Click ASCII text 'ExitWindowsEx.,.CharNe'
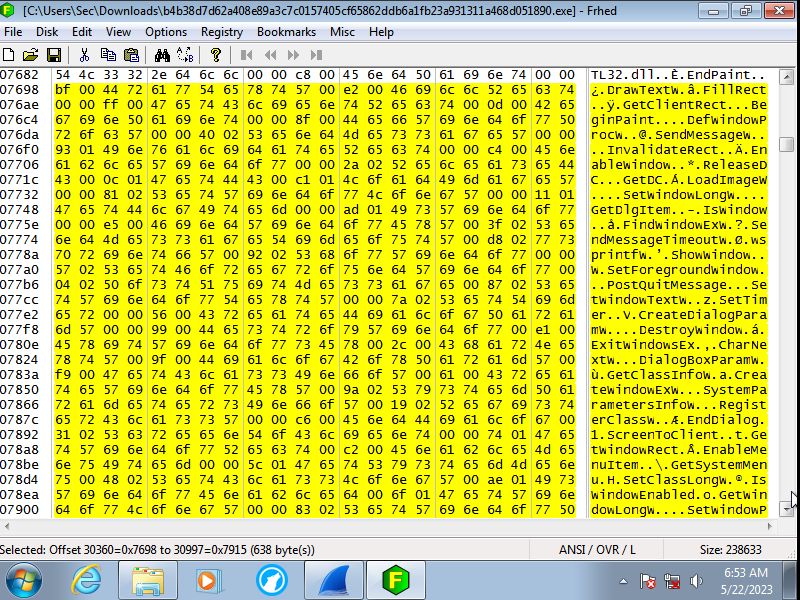 [679, 345]
